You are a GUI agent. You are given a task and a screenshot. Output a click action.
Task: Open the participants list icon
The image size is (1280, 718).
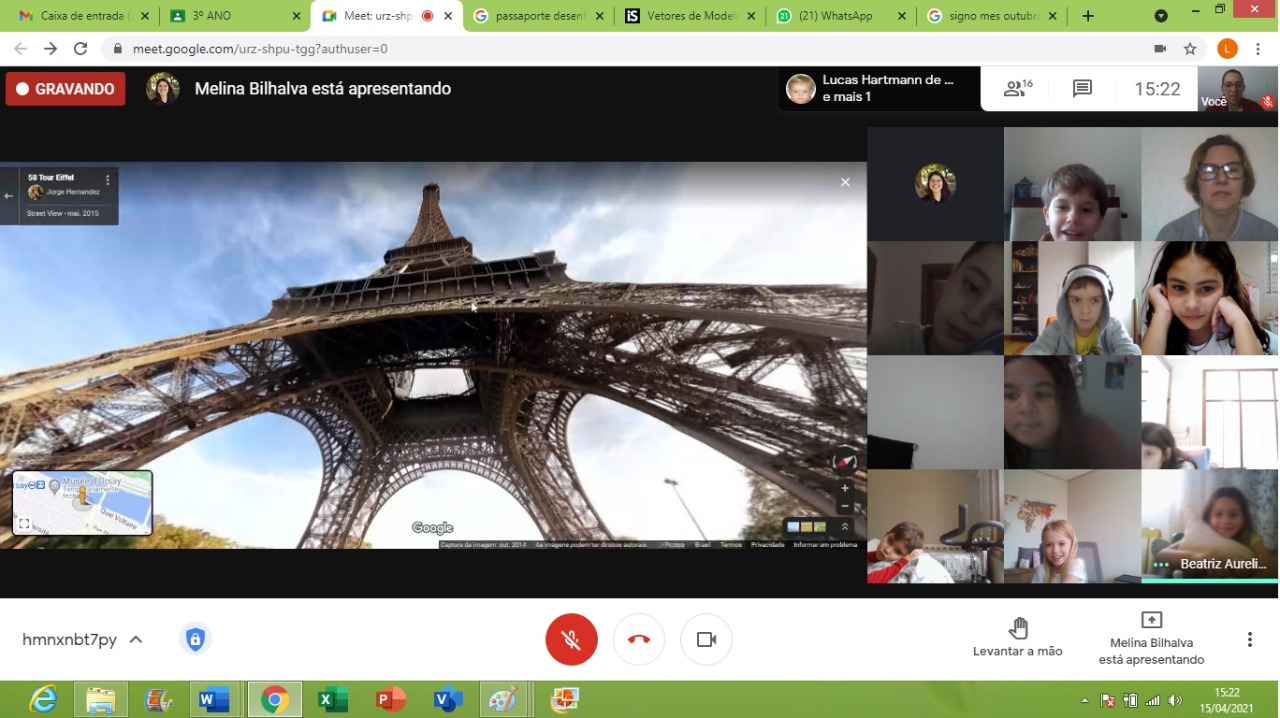1017,89
